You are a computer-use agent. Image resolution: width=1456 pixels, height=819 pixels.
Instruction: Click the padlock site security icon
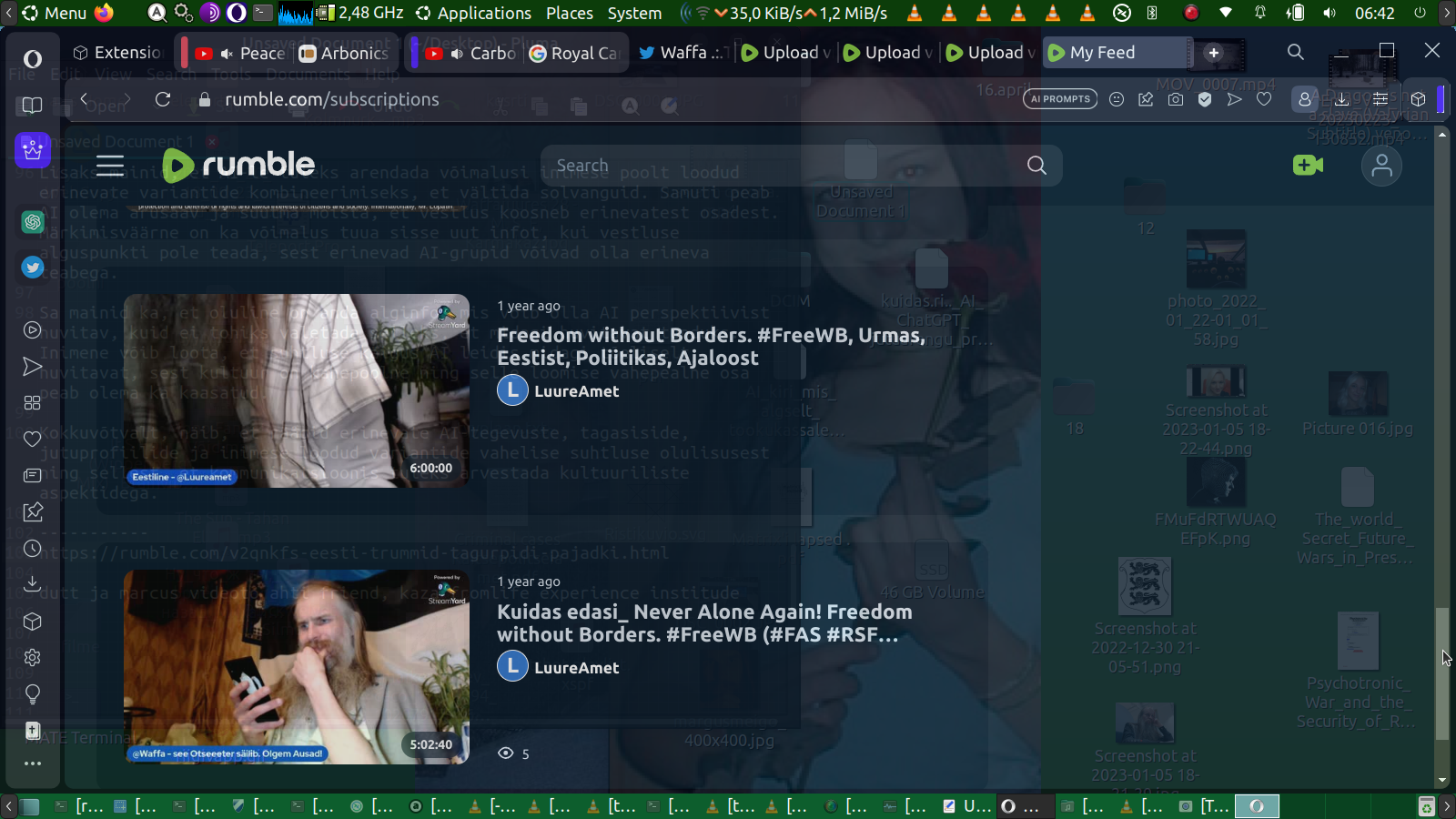tap(205, 99)
